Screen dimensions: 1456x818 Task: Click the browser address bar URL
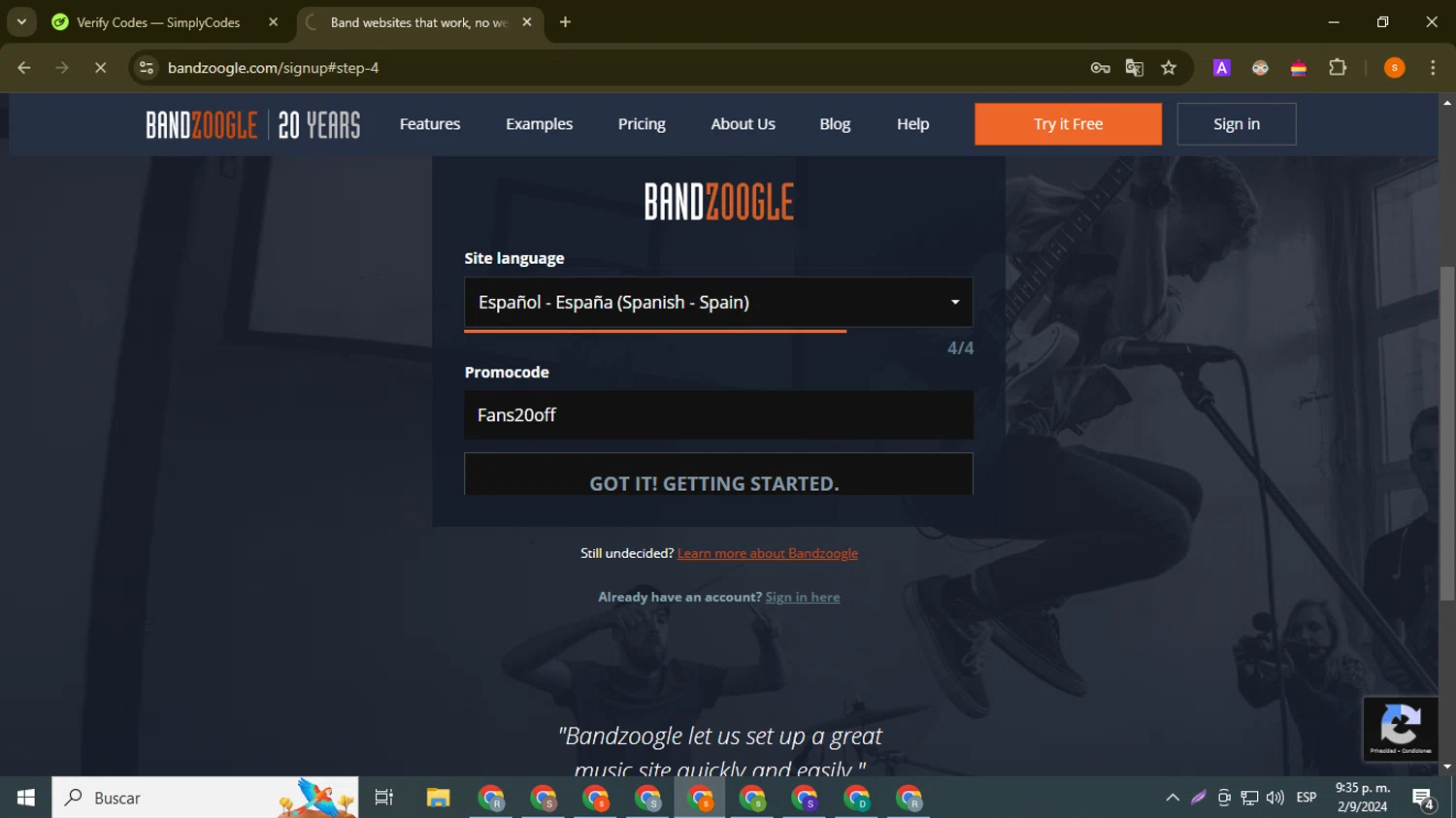pos(273,68)
